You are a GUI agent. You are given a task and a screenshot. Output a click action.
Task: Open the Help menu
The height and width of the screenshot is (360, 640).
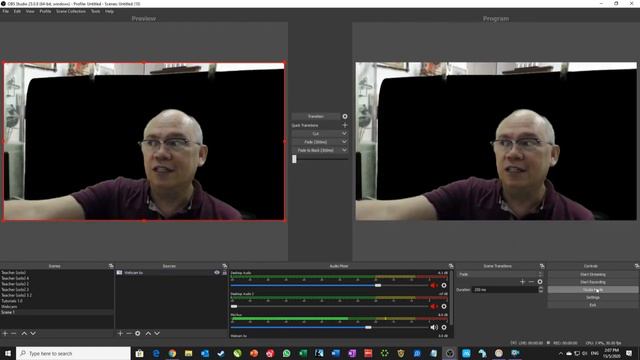coord(109,11)
